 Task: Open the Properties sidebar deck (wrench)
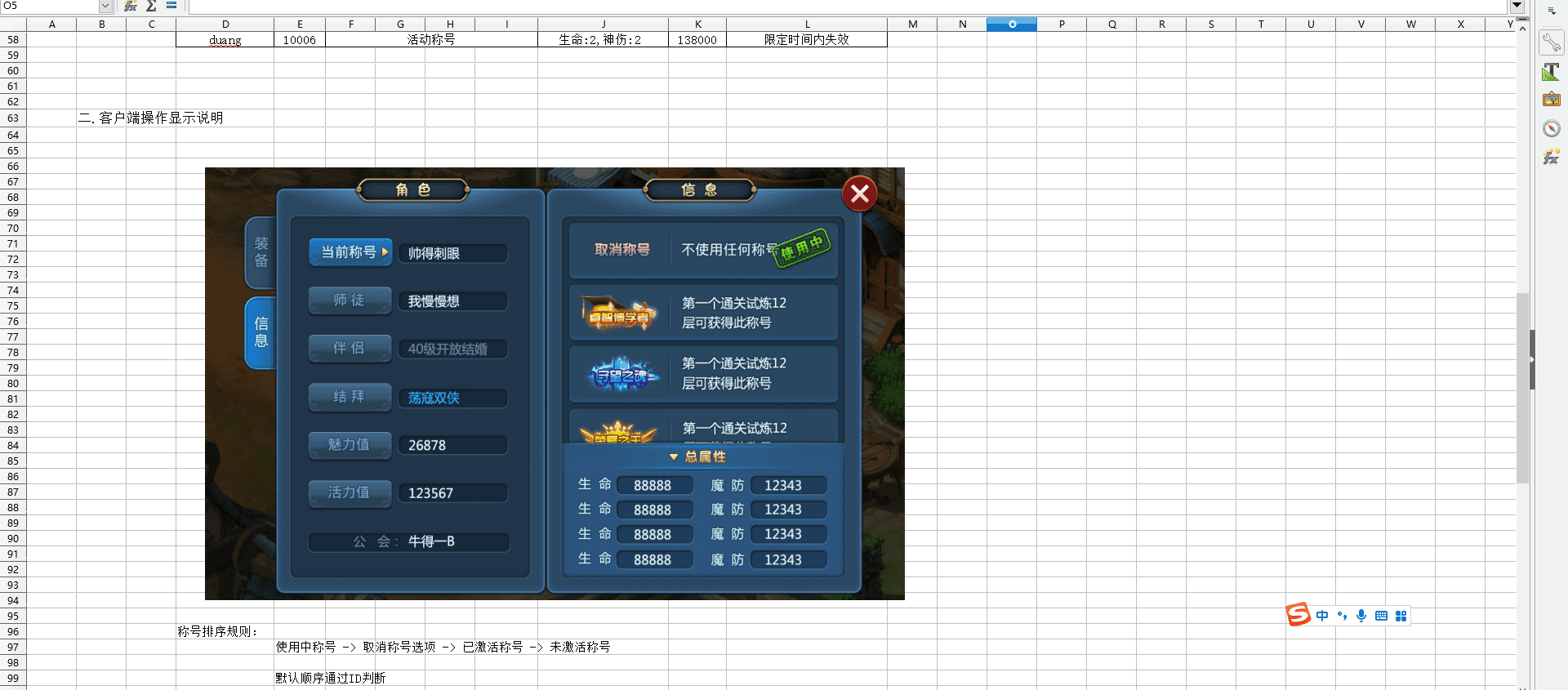(x=1552, y=42)
